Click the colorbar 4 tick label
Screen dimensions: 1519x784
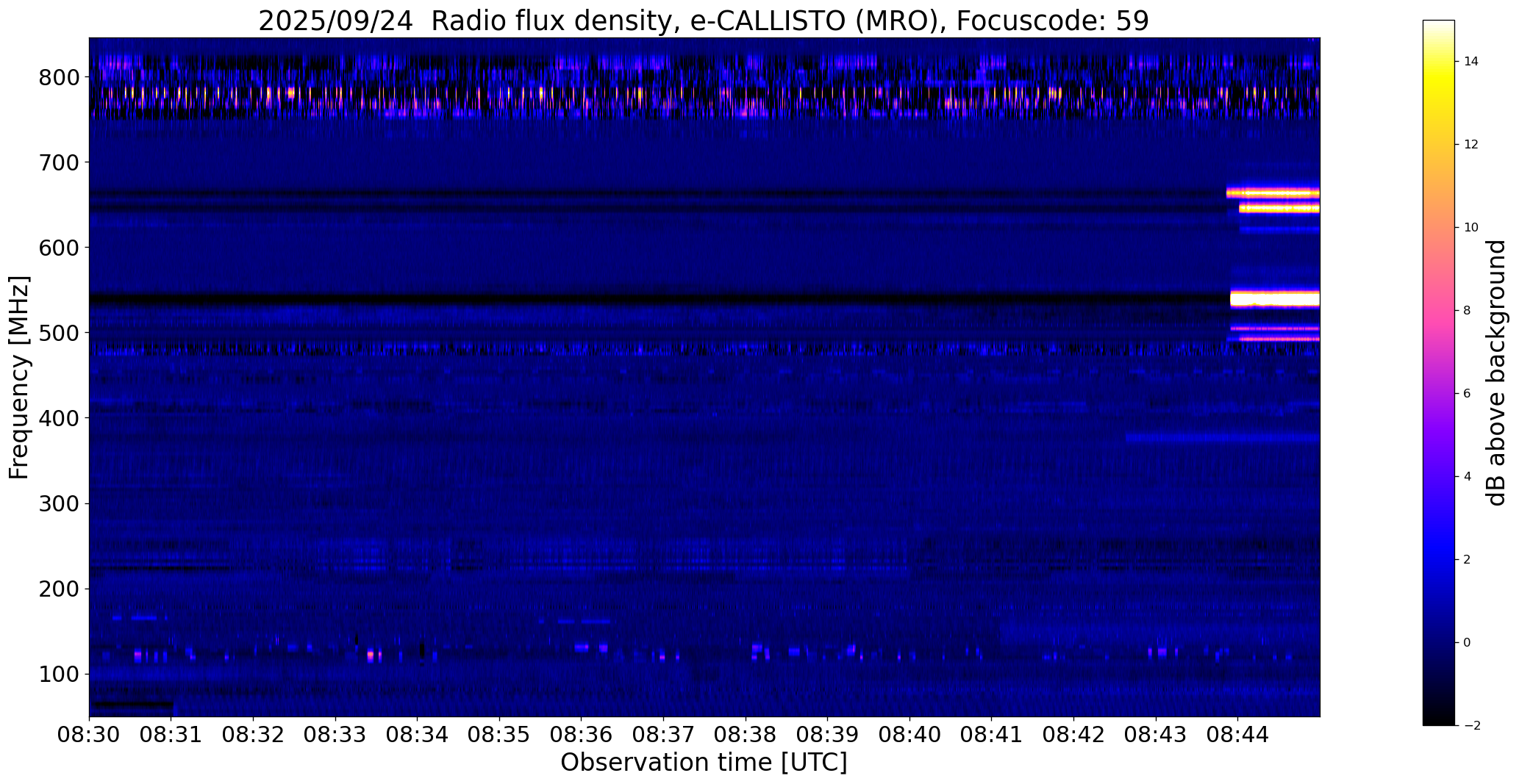pos(1468,477)
